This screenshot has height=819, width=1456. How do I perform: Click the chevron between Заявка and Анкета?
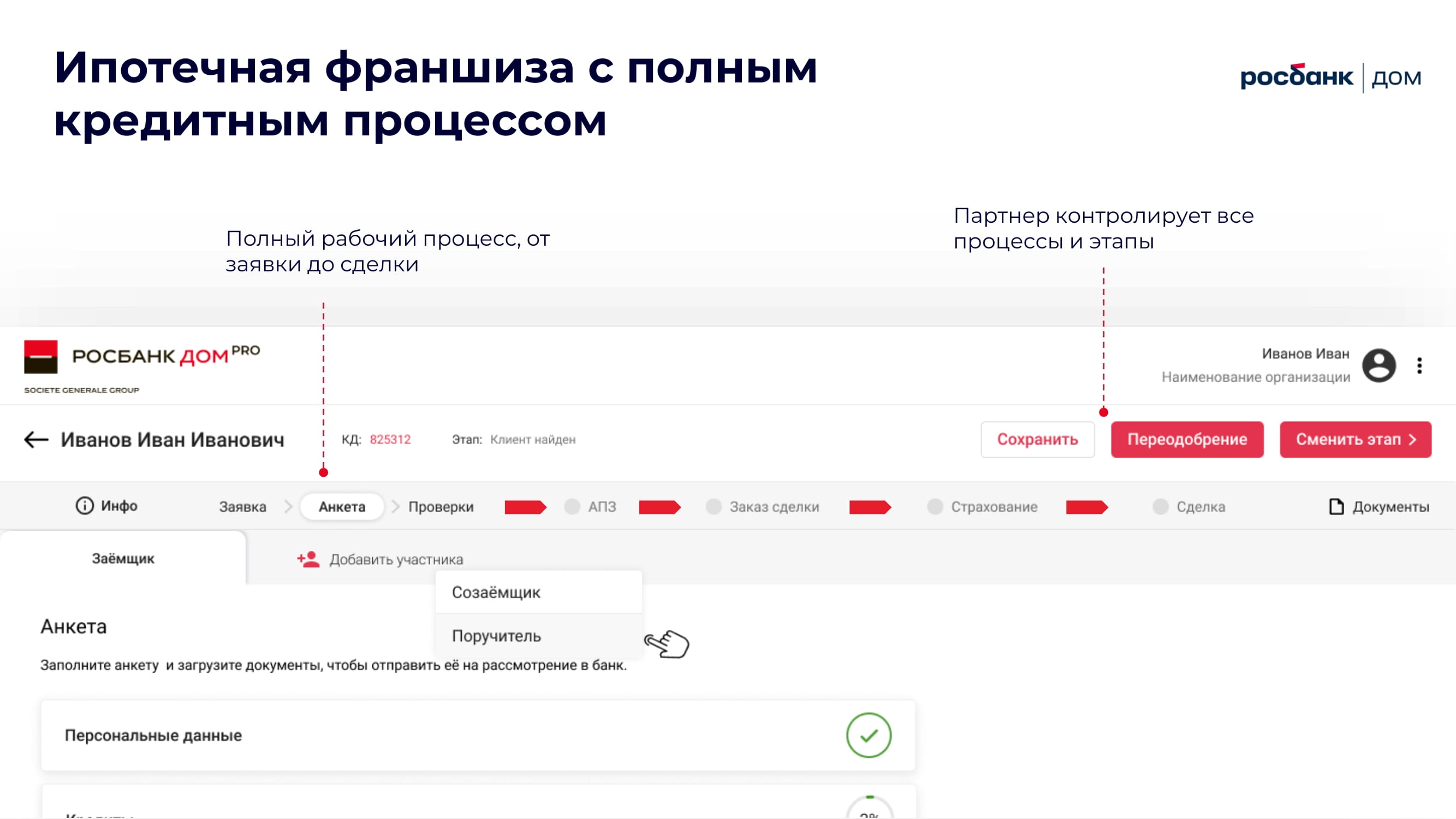pyautogui.click(x=288, y=507)
